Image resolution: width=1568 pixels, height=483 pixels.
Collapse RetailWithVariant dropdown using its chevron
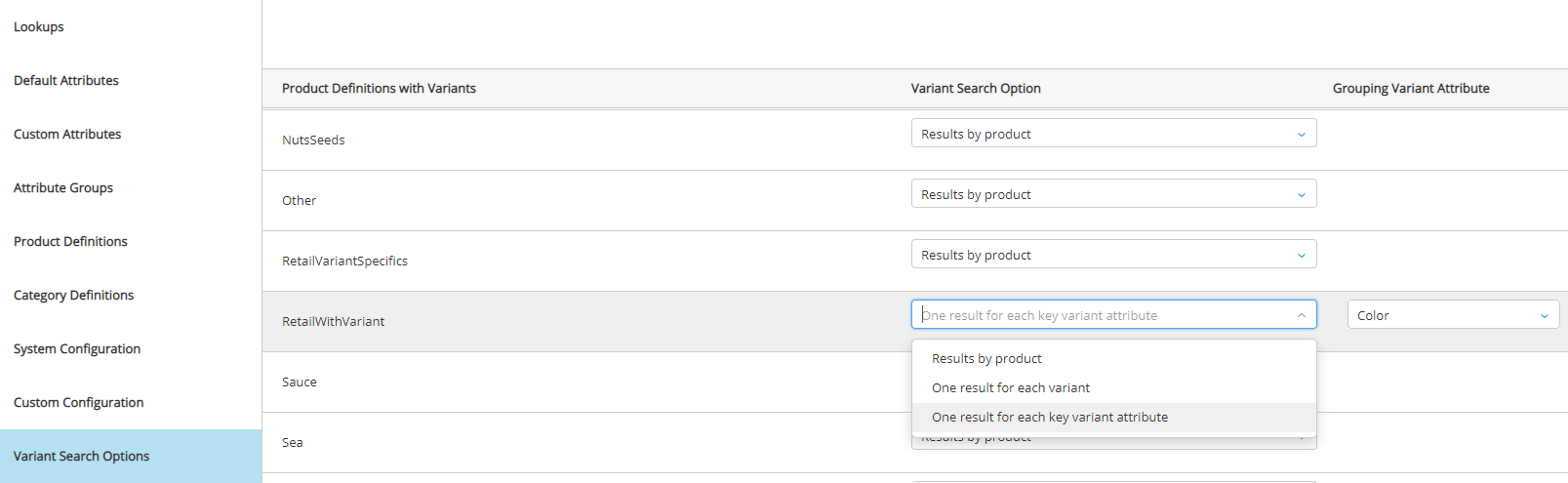(1302, 315)
